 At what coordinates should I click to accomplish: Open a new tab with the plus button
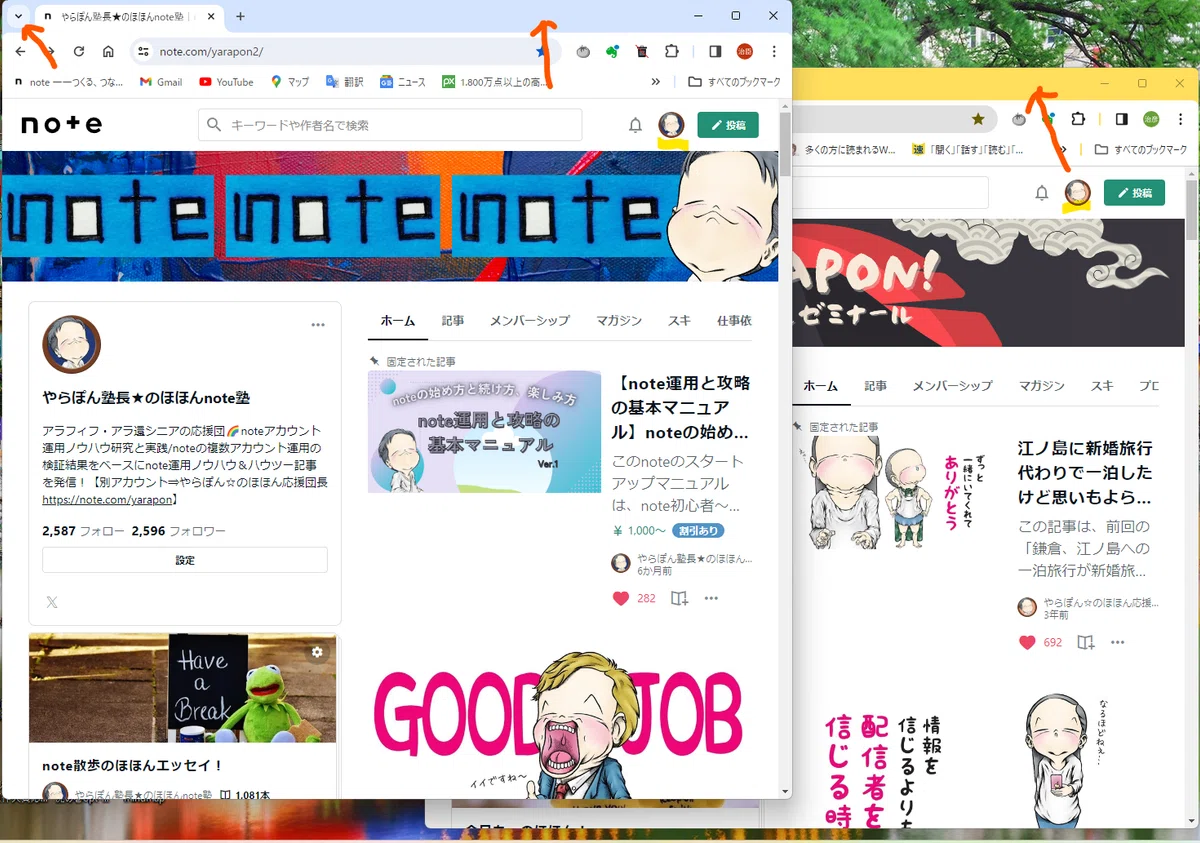click(x=240, y=16)
